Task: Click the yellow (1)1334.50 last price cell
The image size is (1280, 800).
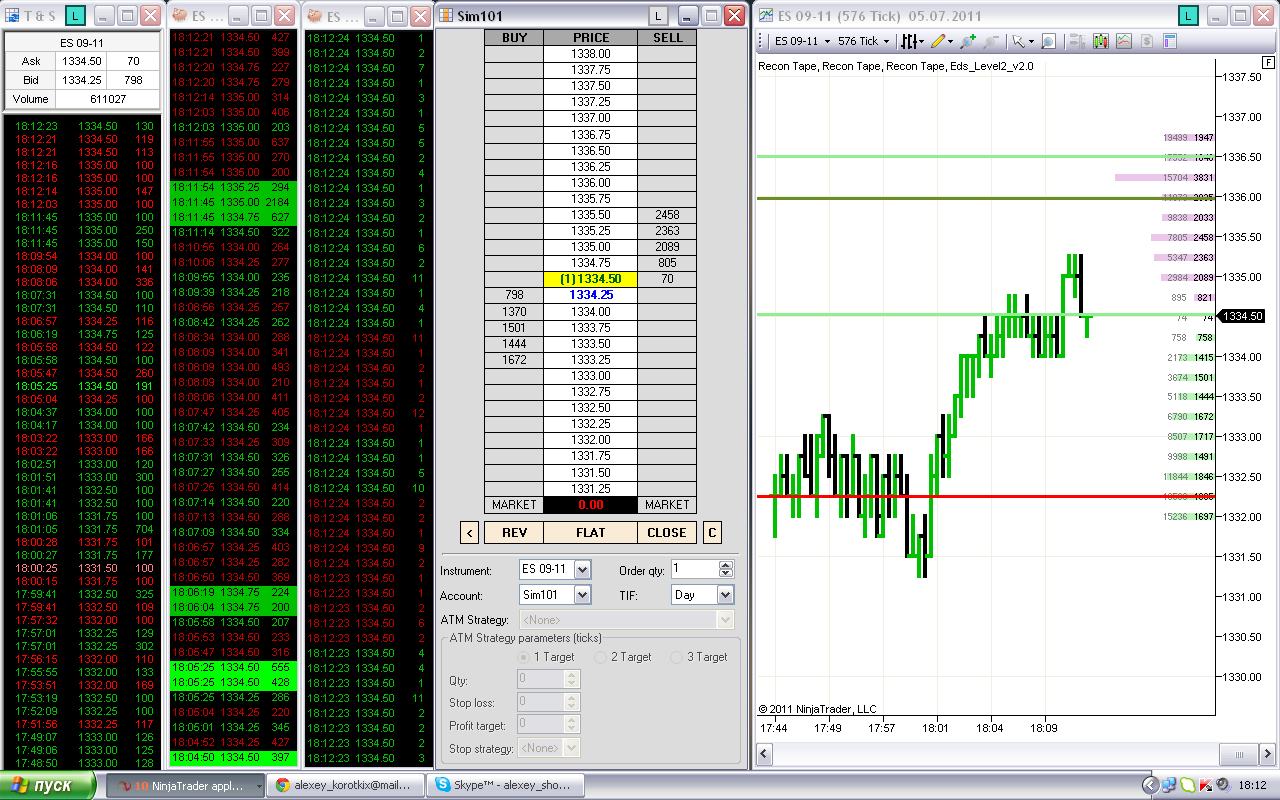Action: 590,279
